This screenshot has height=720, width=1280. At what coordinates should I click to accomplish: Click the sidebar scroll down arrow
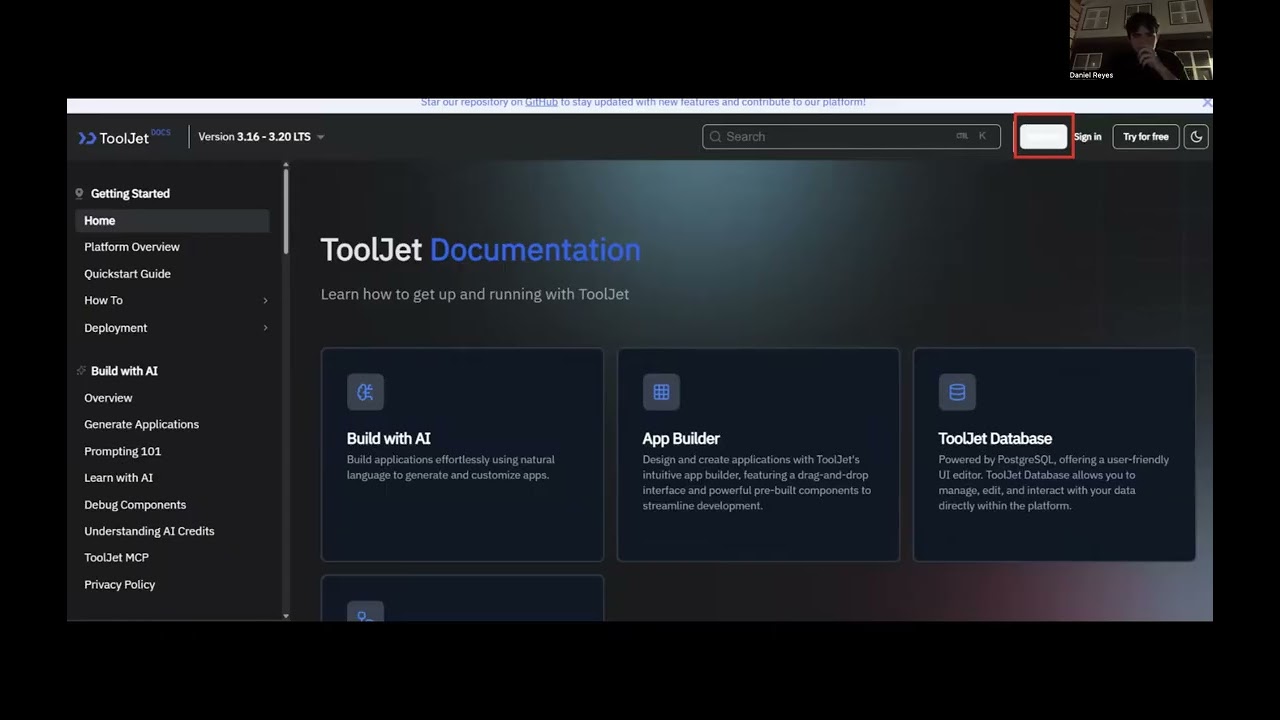(286, 616)
